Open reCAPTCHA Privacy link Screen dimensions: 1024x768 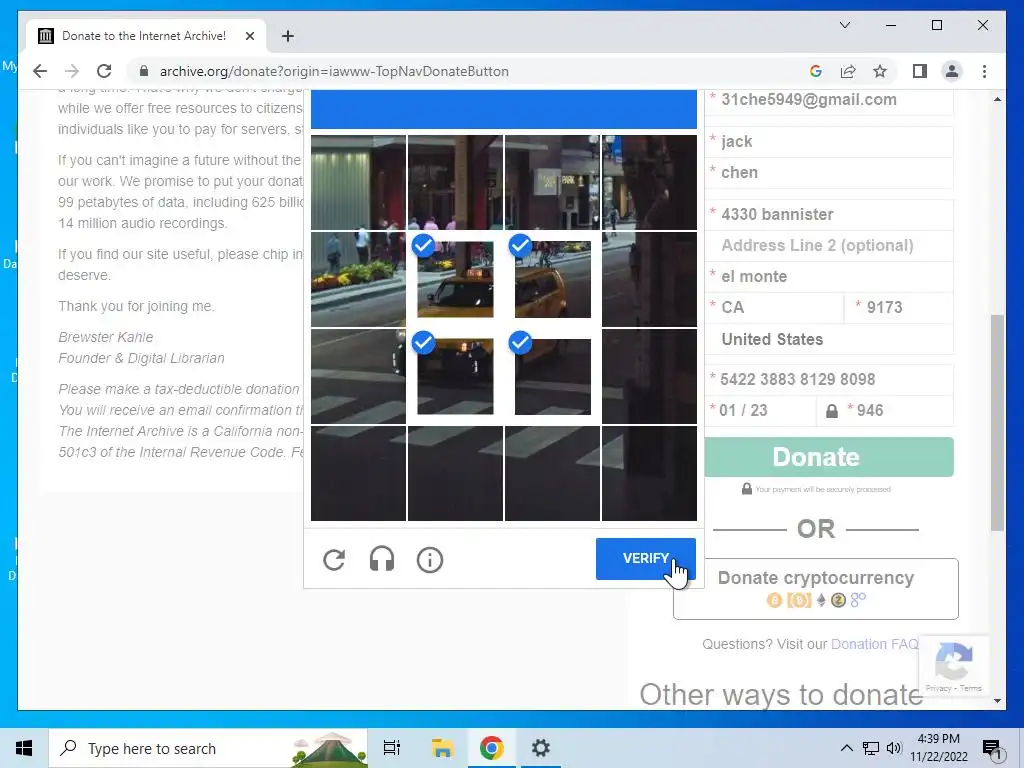pos(938,688)
